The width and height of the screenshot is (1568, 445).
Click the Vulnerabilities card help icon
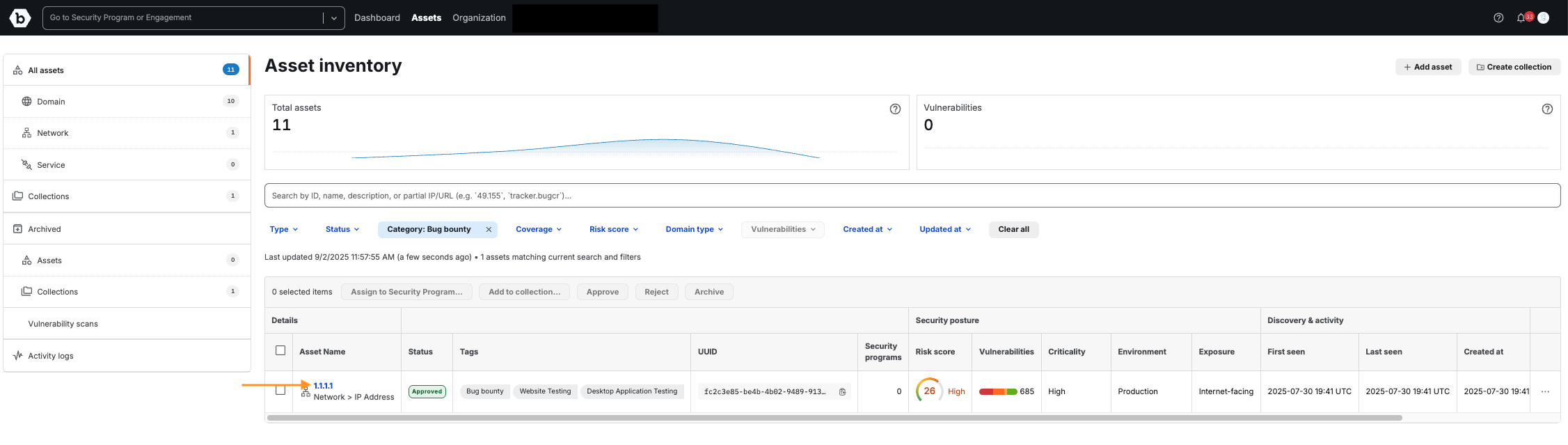[1547, 109]
